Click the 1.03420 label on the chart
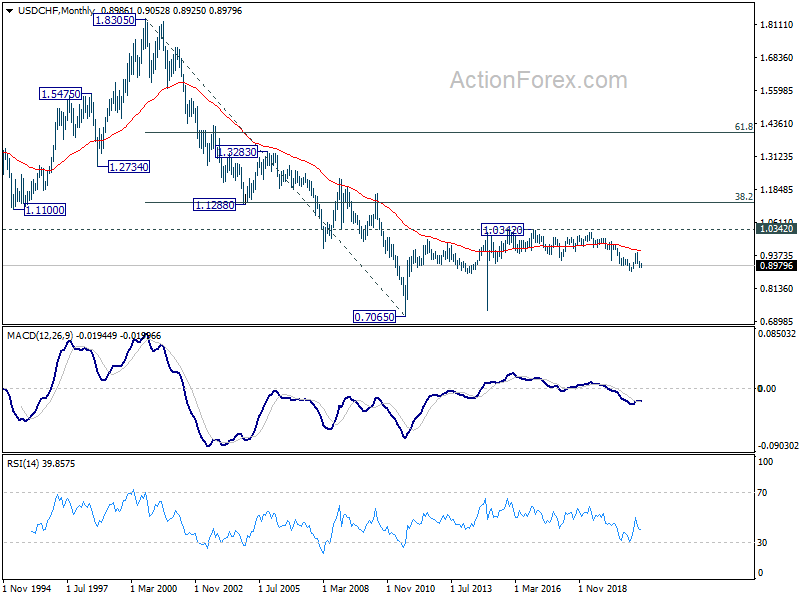This screenshot has height=600, width=800. point(503,230)
